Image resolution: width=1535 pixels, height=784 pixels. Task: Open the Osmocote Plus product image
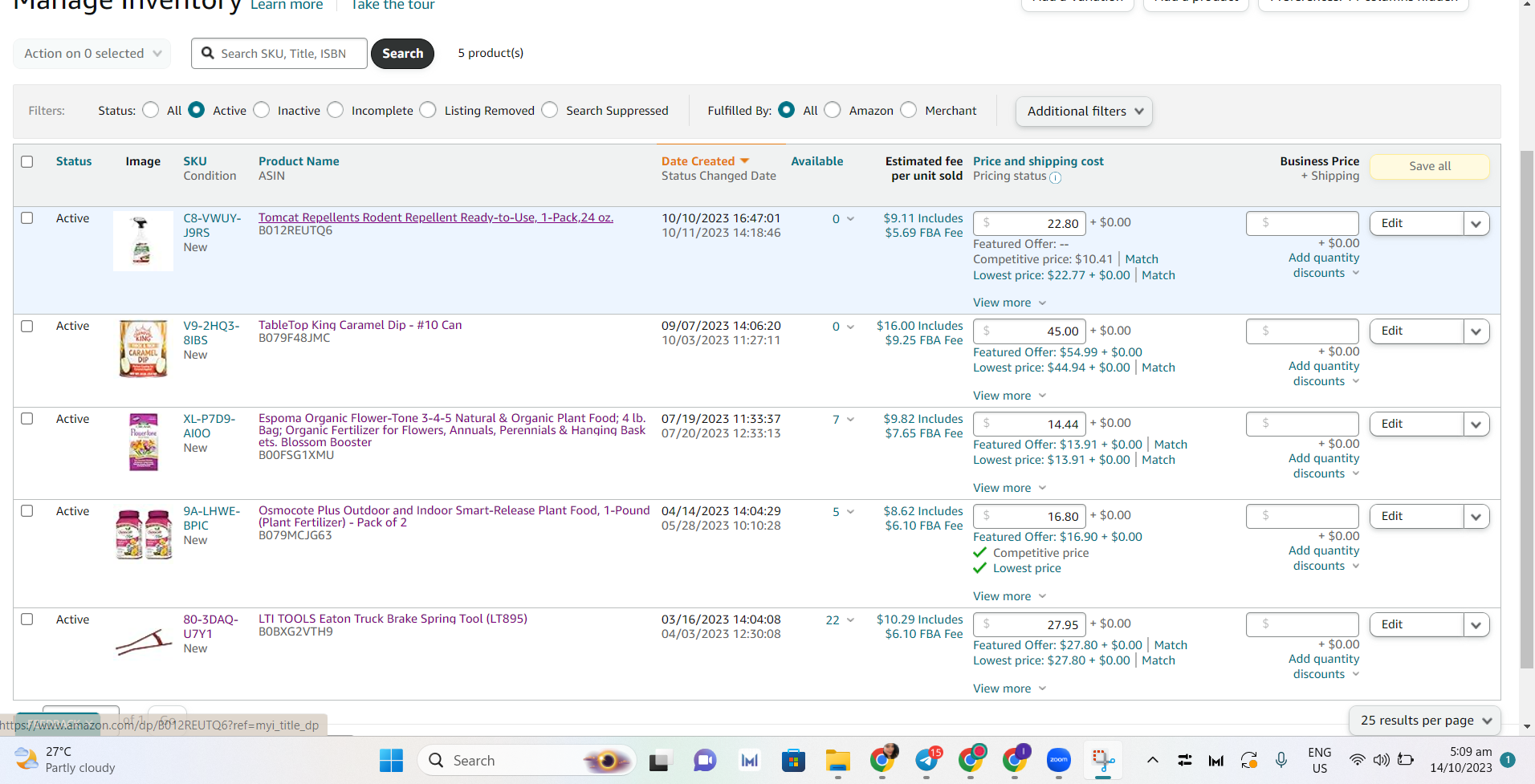(144, 534)
